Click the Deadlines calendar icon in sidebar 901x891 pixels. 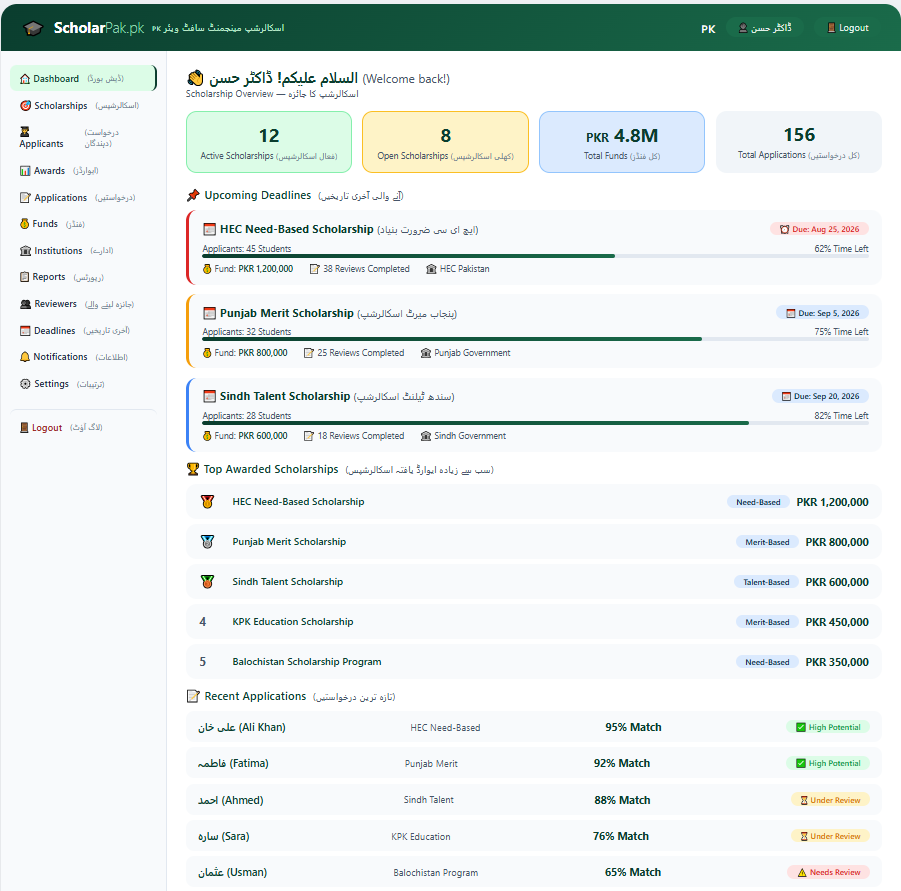(25, 331)
